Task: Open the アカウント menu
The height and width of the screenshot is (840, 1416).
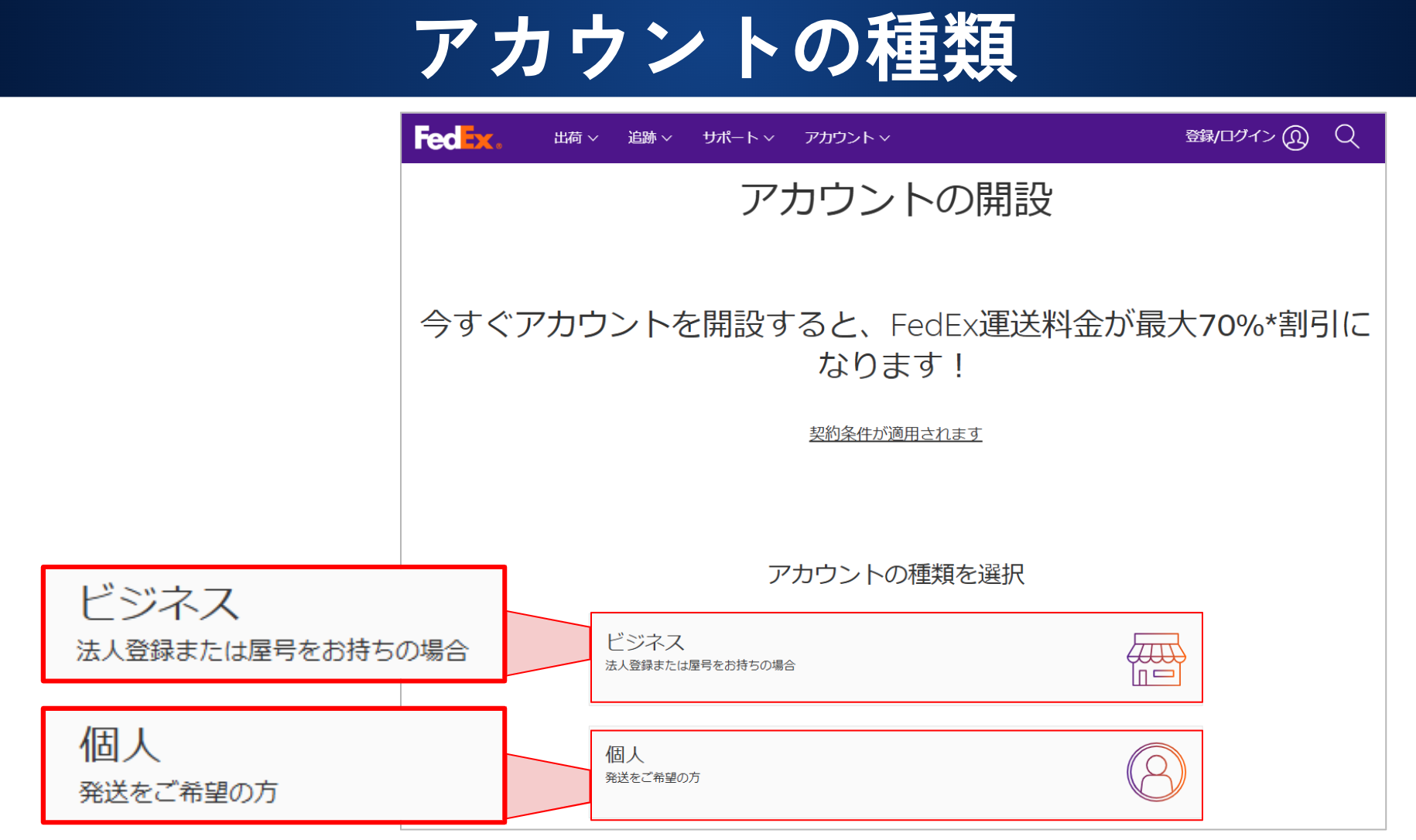Action: [x=847, y=138]
